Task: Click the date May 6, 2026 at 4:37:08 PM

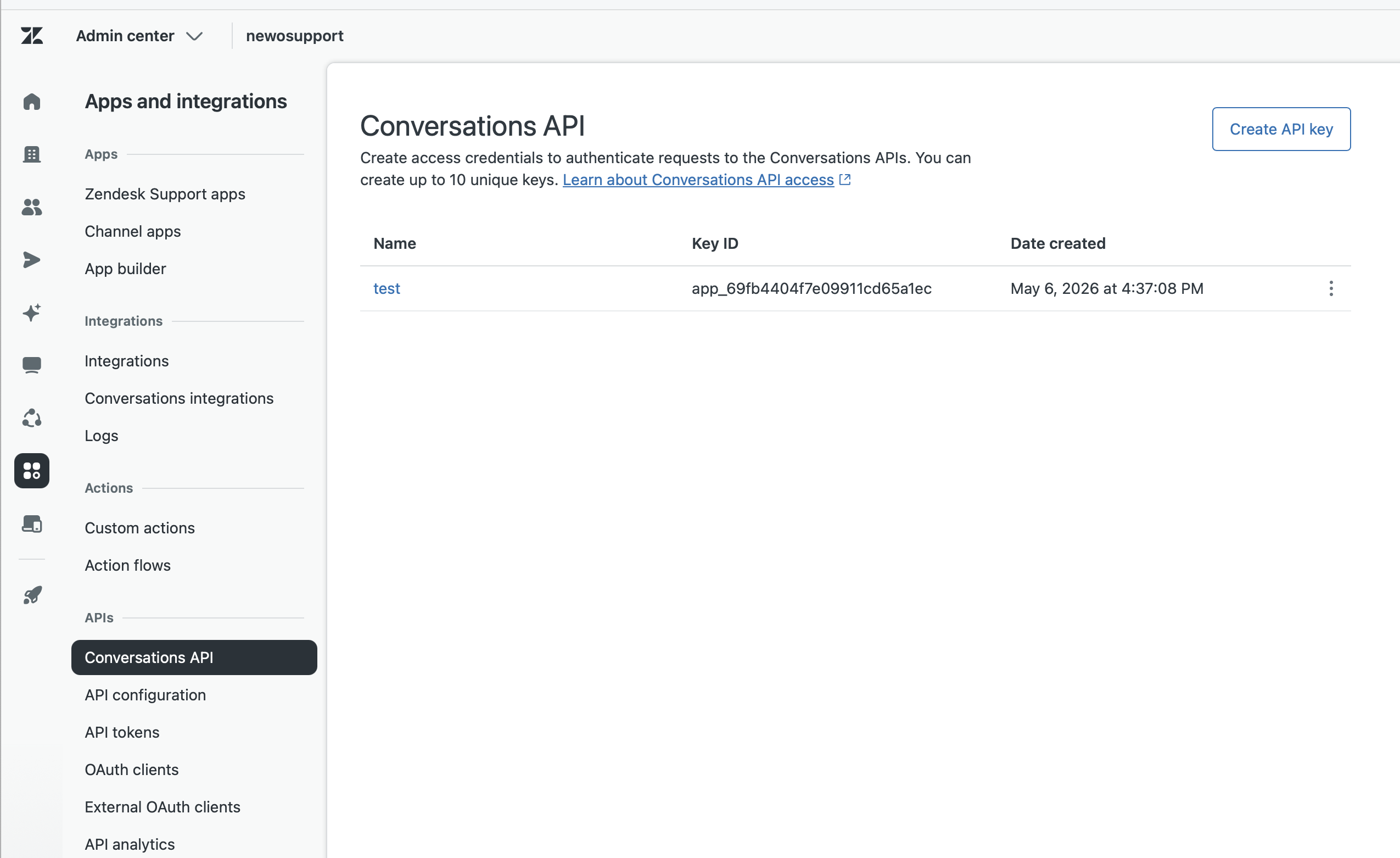Action: pos(1107,288)
